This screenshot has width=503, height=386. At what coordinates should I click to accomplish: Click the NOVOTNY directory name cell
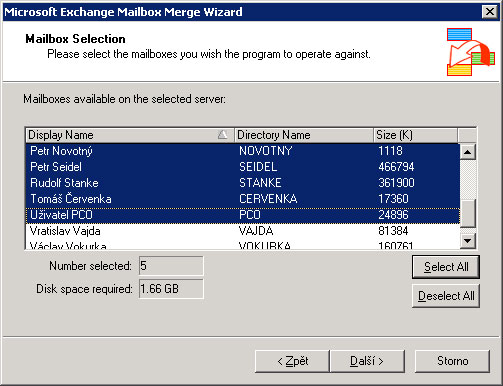click(x=265, y=151)
